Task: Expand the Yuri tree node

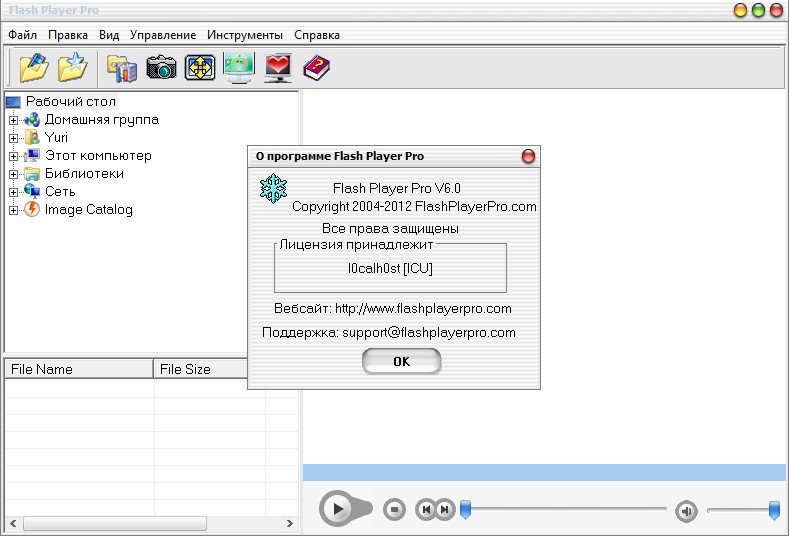Action: click(14, 138)
